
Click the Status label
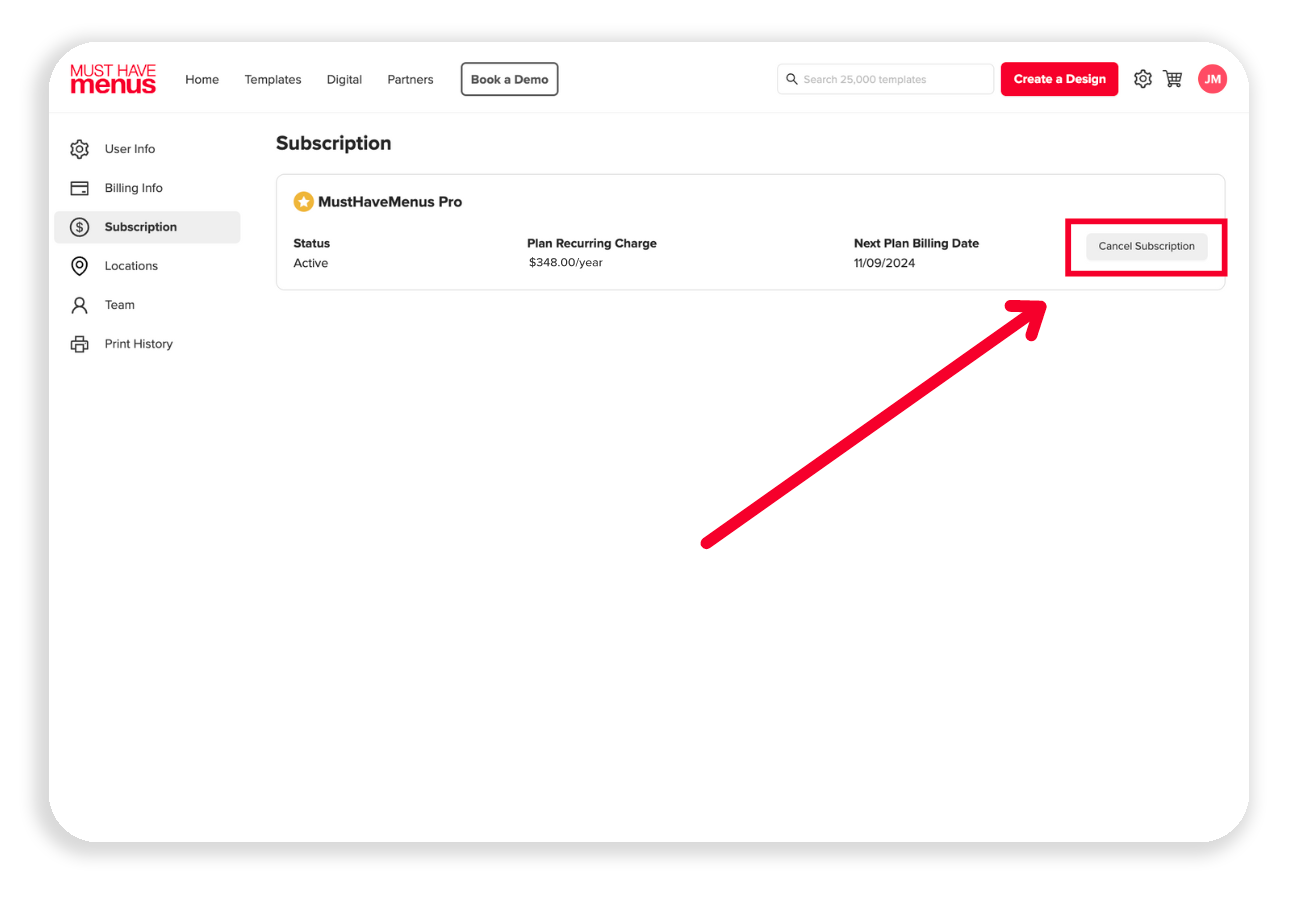pos(312,243)
